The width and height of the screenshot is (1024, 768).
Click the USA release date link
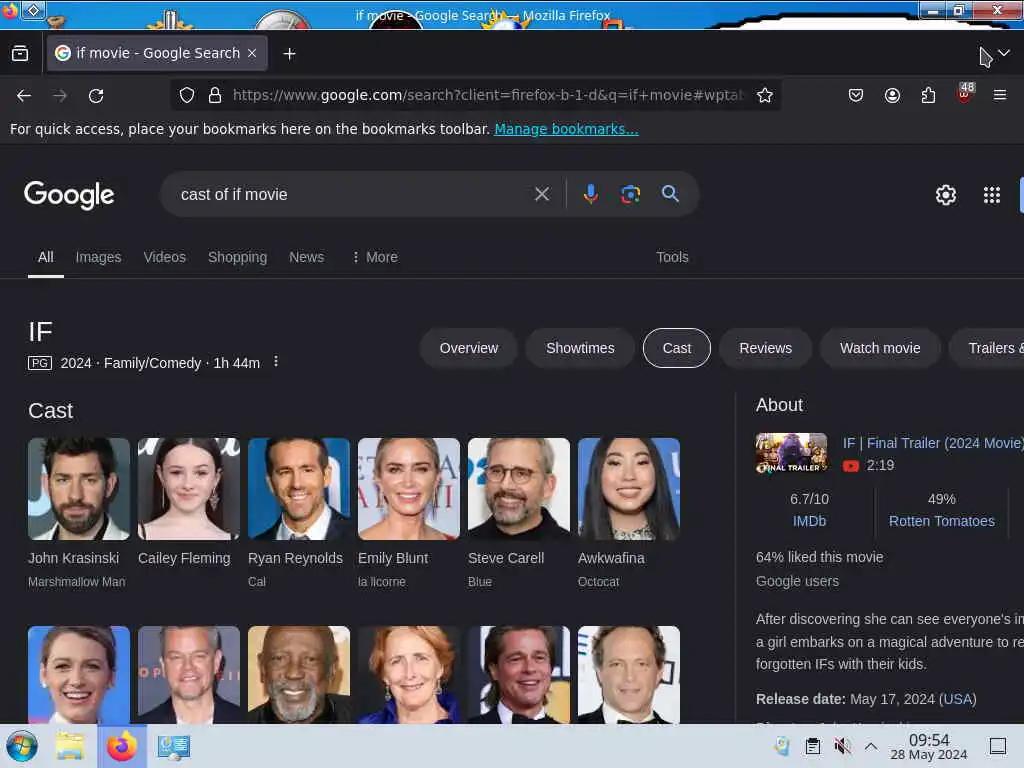pos(957,699)
